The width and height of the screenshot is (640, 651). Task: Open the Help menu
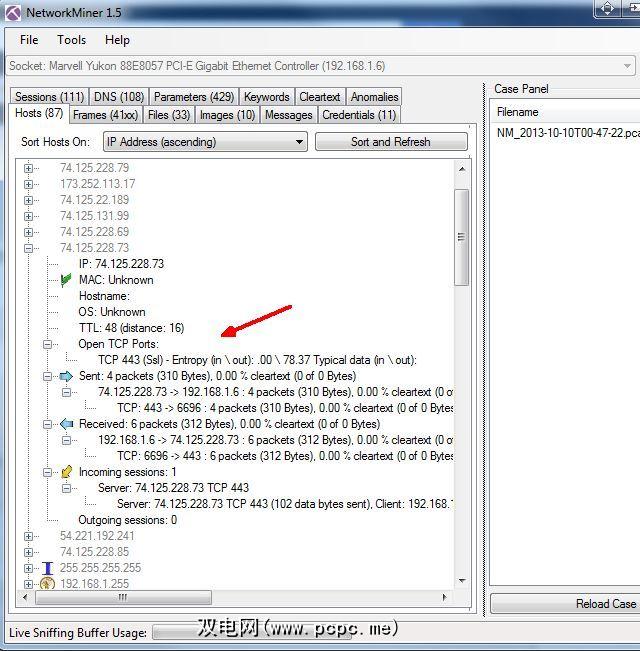117,40
